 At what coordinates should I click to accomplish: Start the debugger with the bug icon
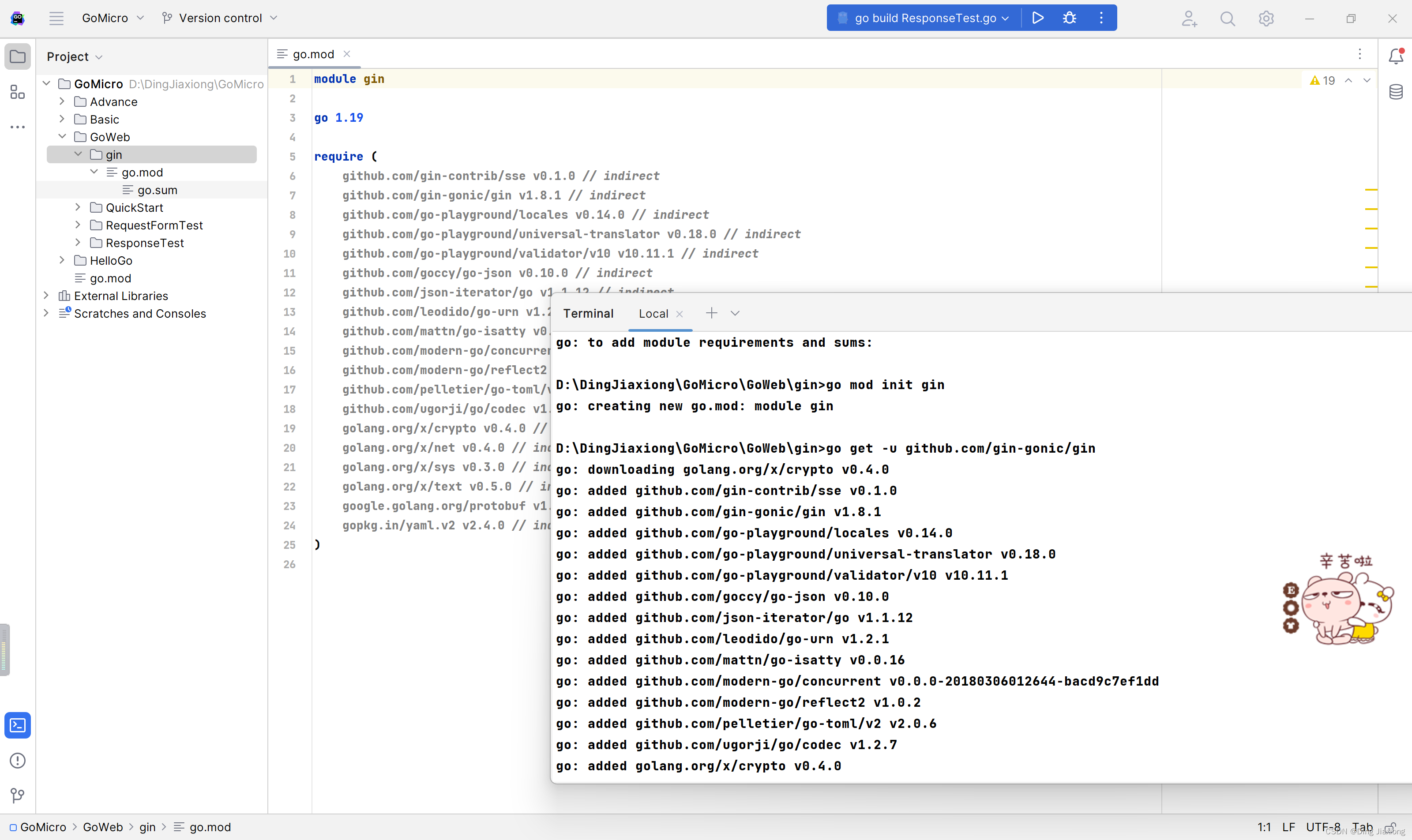coord(1069,18)
